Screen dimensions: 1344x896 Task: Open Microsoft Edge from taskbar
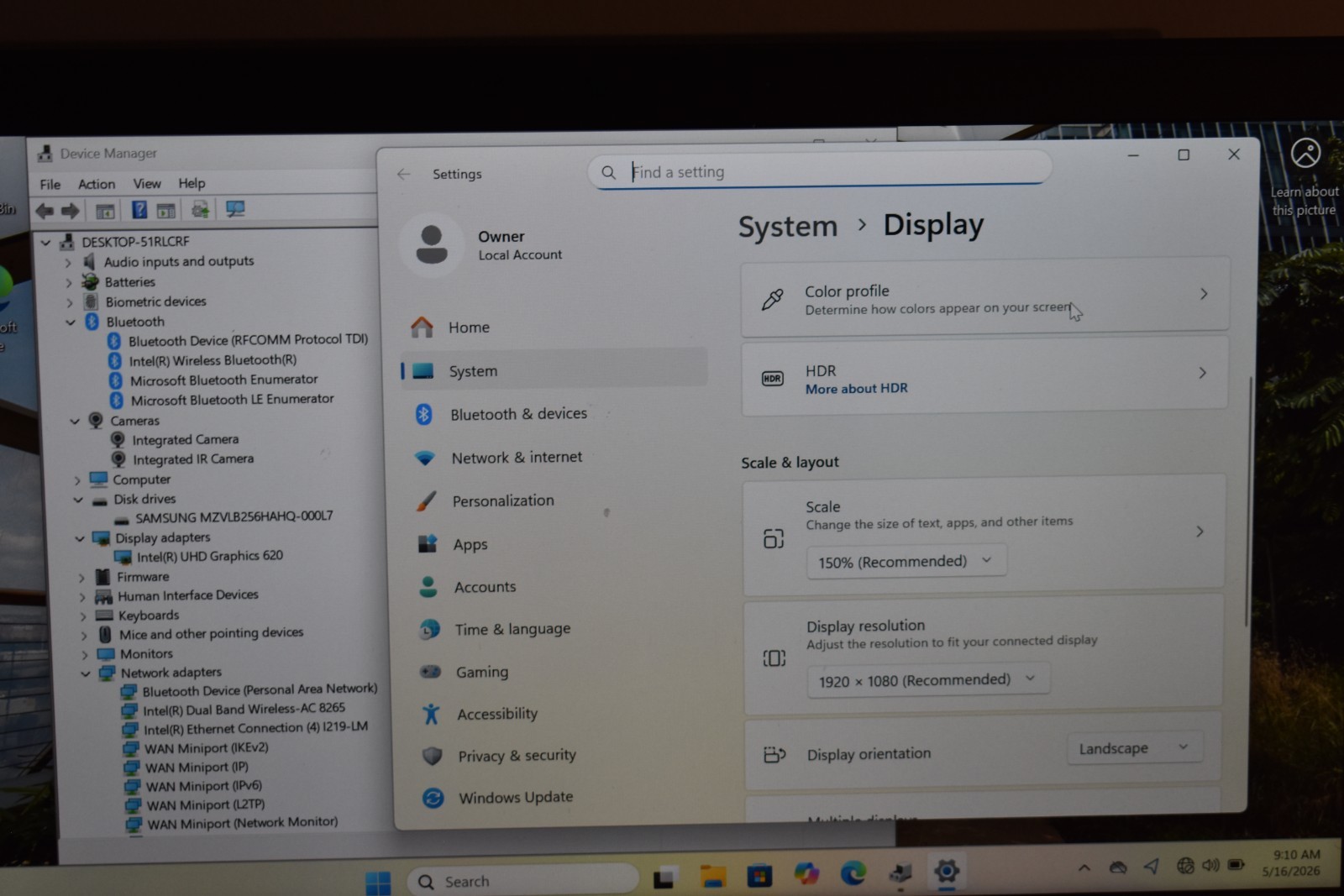pyautogui.click(x=853, y=874)
